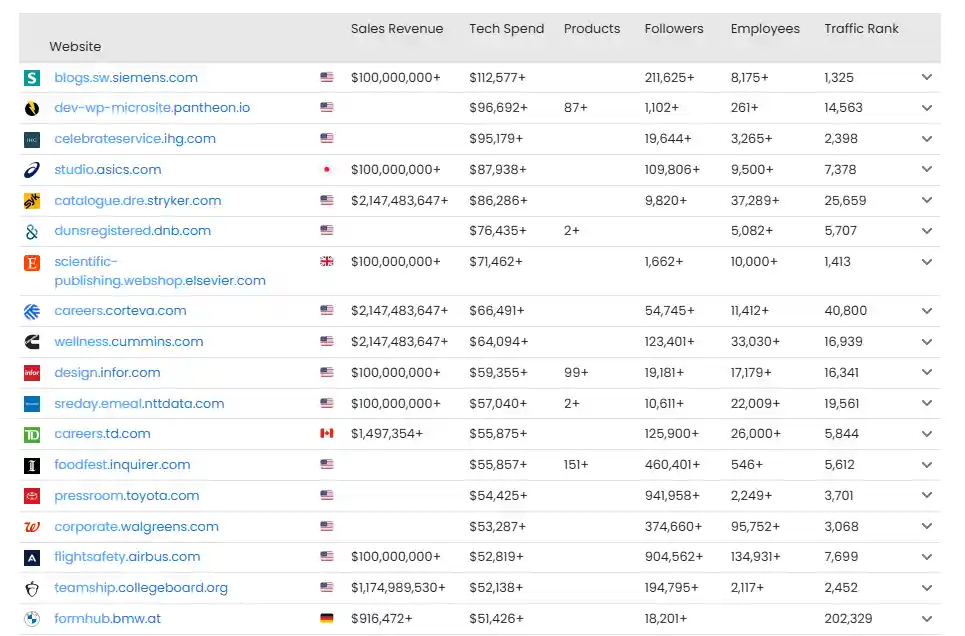
Task: Click UK flag in Elsevier row
Action: 327,261
